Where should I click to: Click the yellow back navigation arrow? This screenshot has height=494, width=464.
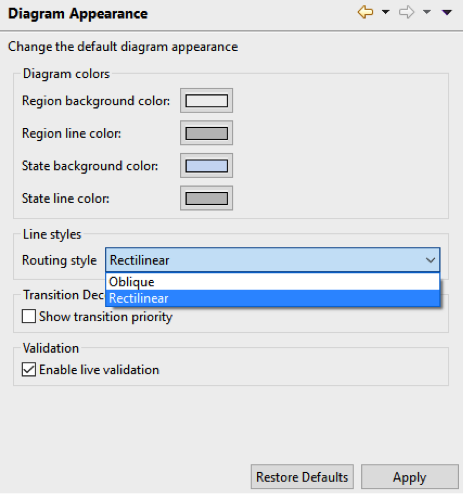point(365,12)
